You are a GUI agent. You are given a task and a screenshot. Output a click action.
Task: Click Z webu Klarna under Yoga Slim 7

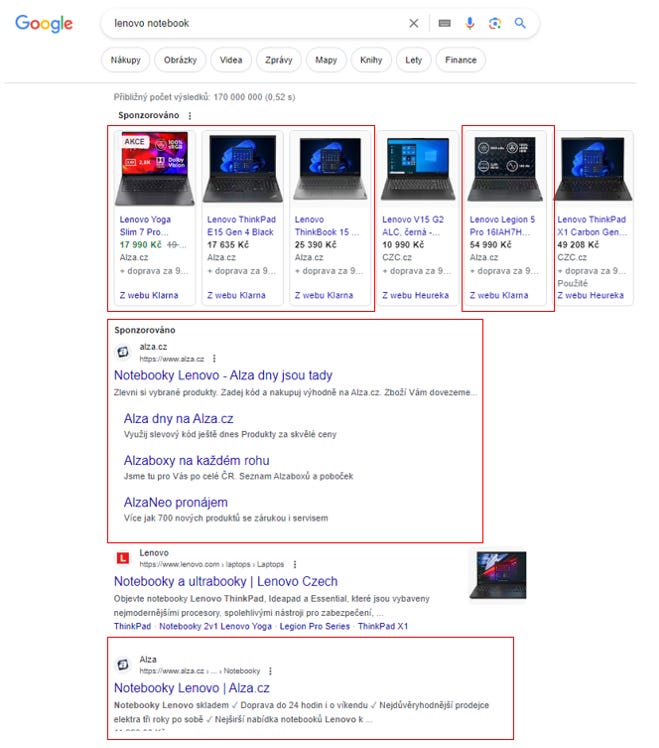click(x=149, y=295)
